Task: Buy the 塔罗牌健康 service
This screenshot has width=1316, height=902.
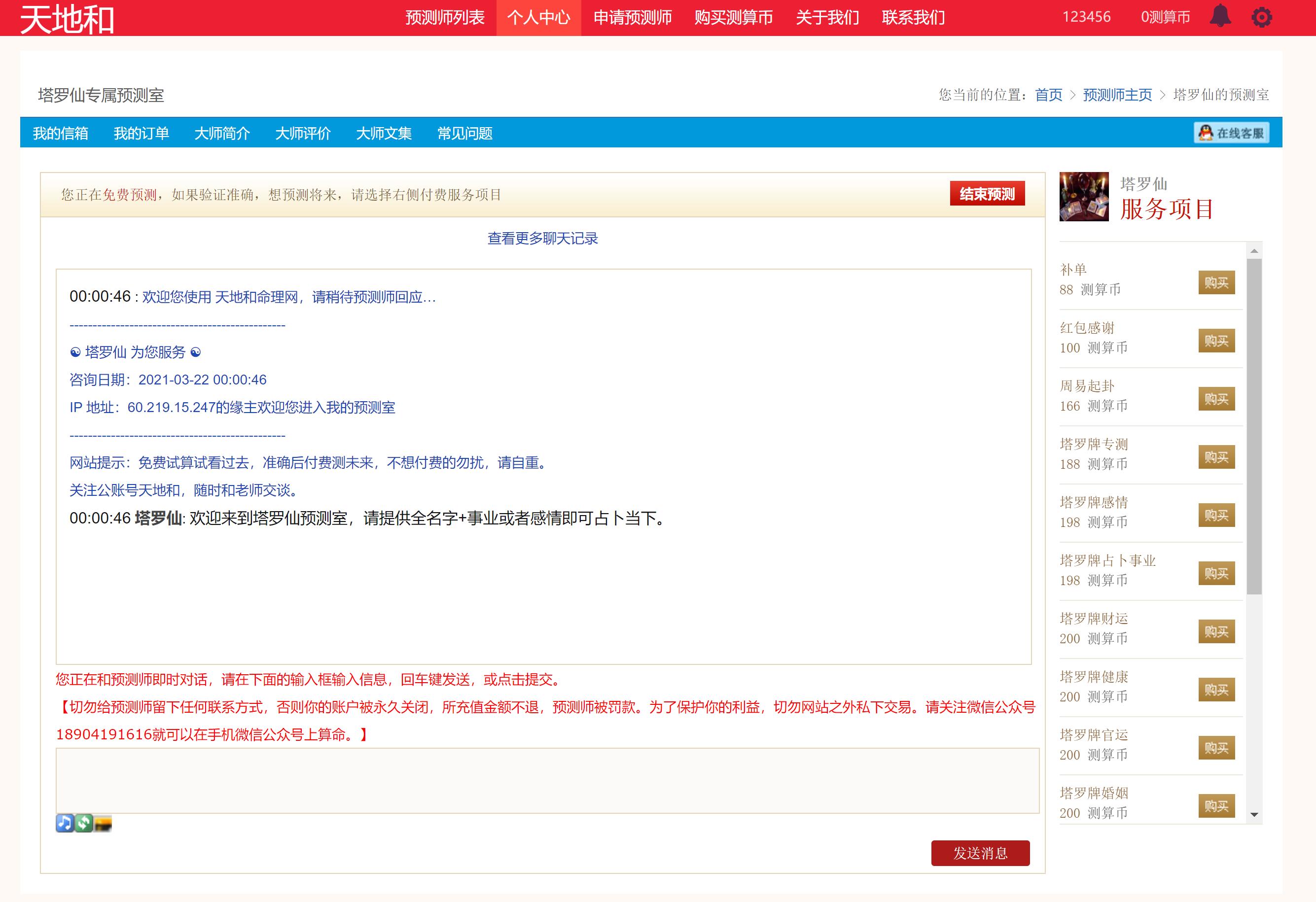Action: tap(1216, 690)
